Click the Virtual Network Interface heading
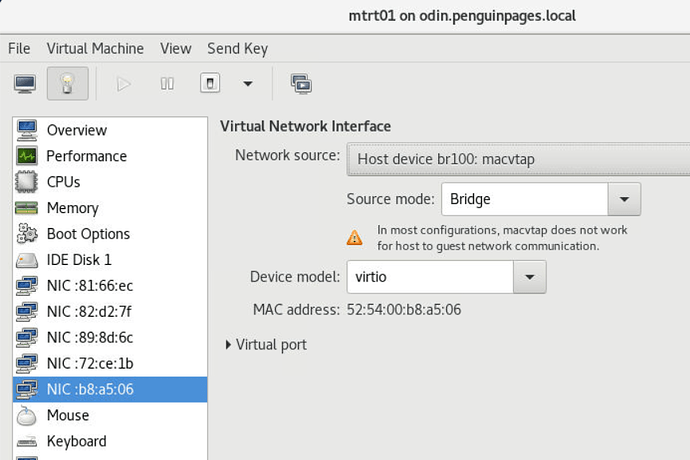This screenshot has height=460, width=690. [x=305, y=126]
